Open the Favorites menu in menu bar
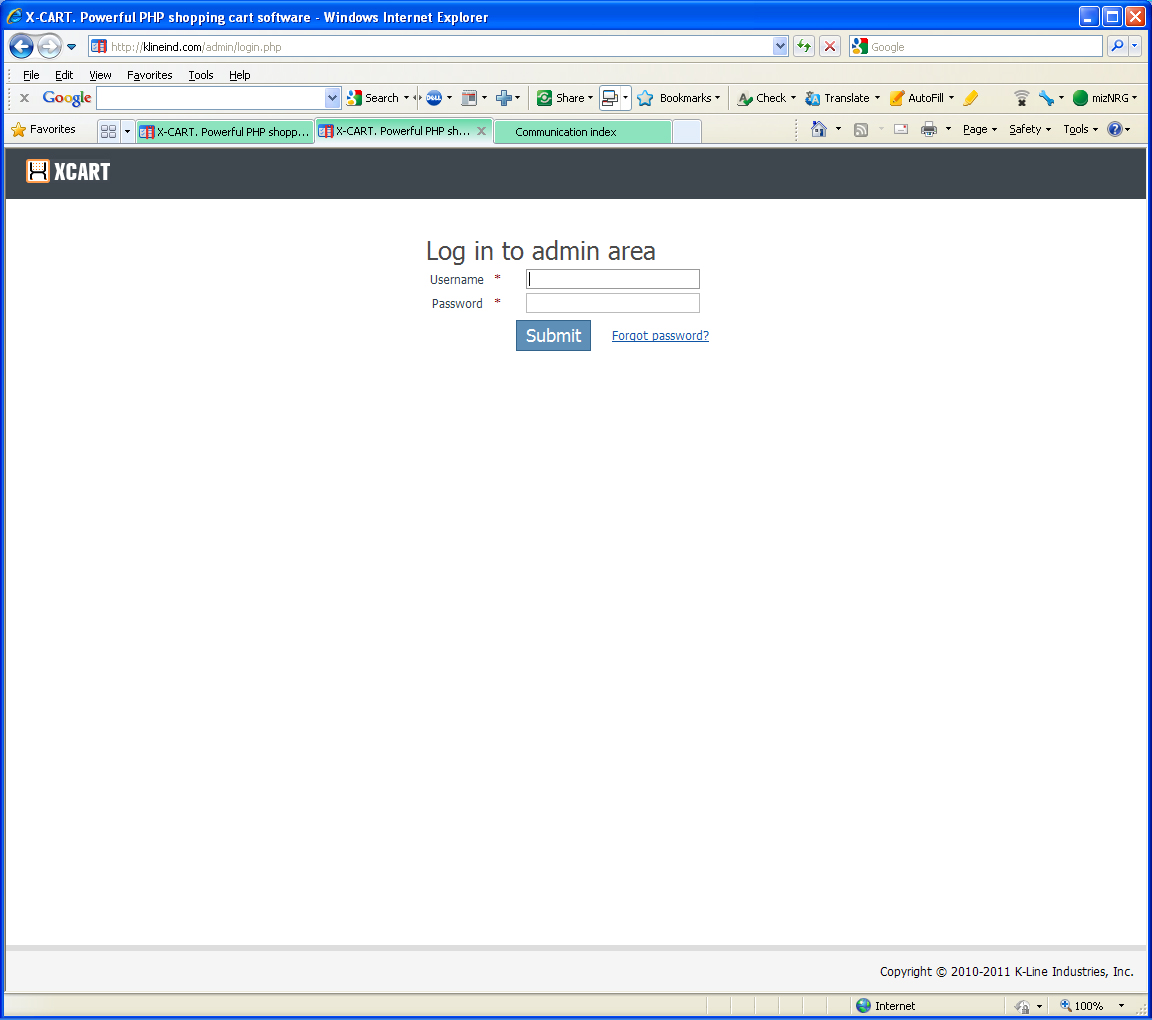 (x=149, y=75)
